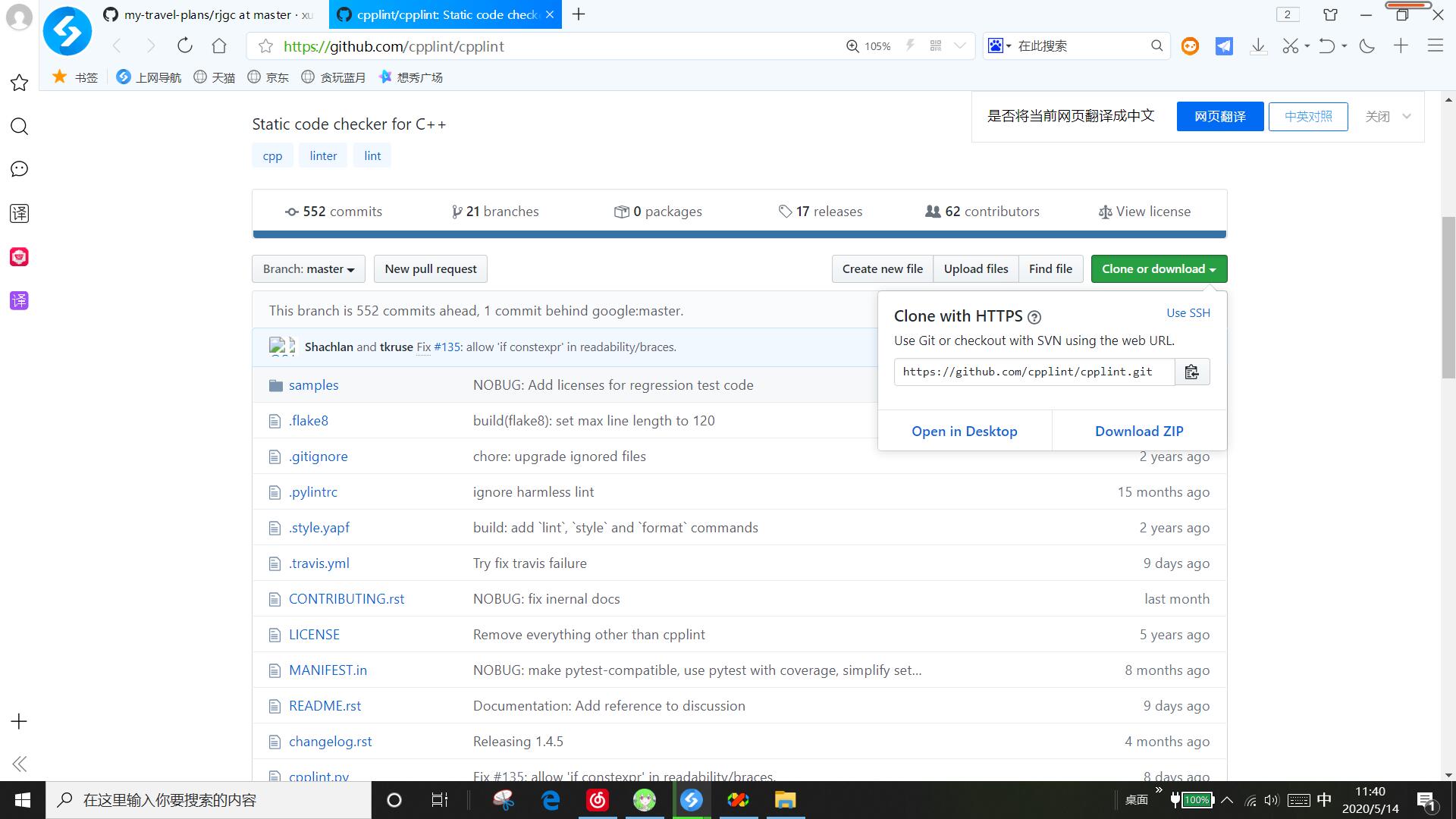
Task: Switch clone method via Use SSH
Action: (x=1188, y=312)
